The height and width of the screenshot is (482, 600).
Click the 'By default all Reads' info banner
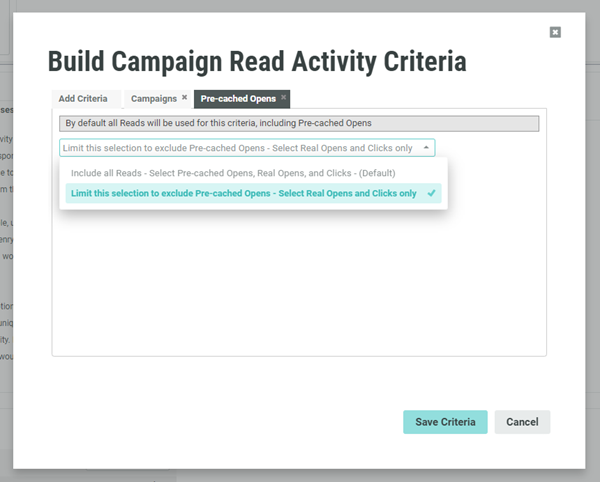(x=299, y=124)
